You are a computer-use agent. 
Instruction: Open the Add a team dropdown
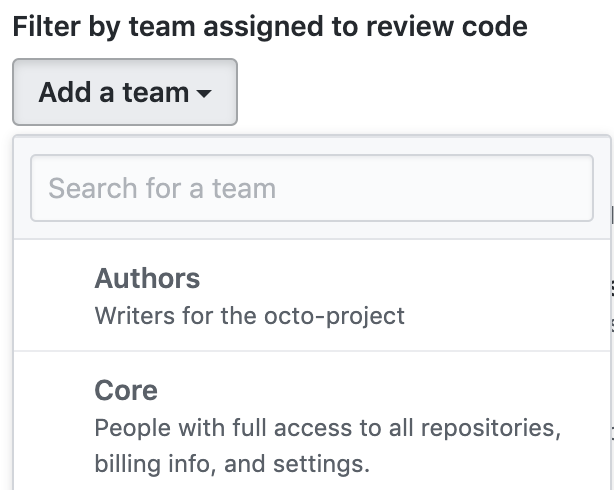[124, 92]
